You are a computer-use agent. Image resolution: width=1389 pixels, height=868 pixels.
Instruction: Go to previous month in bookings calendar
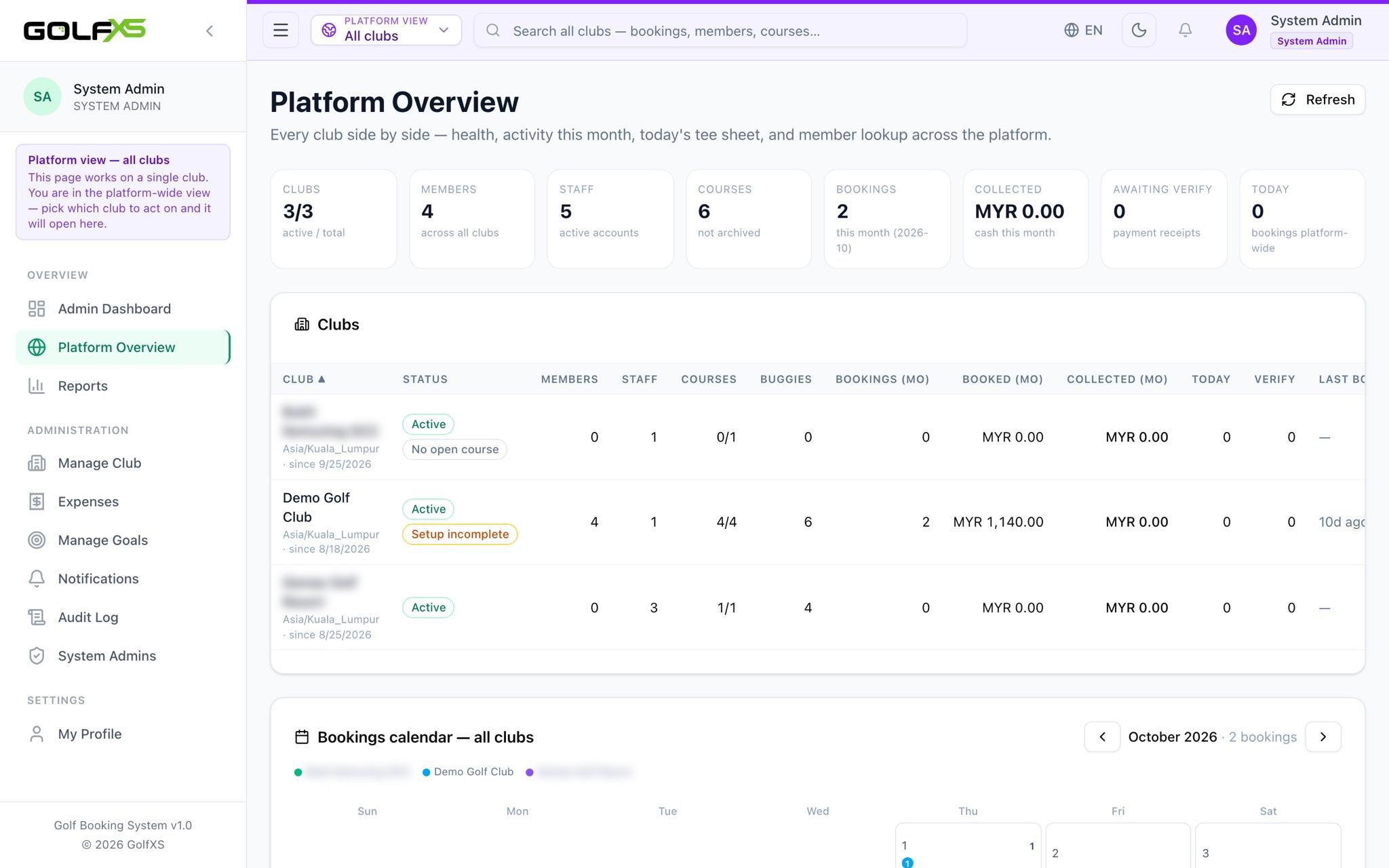pyautogui.click(x=1102, y=737)
